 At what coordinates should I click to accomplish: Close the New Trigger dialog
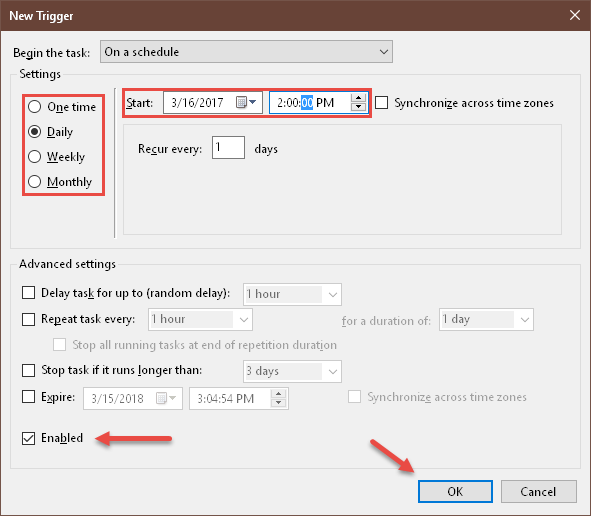point(575,15)
